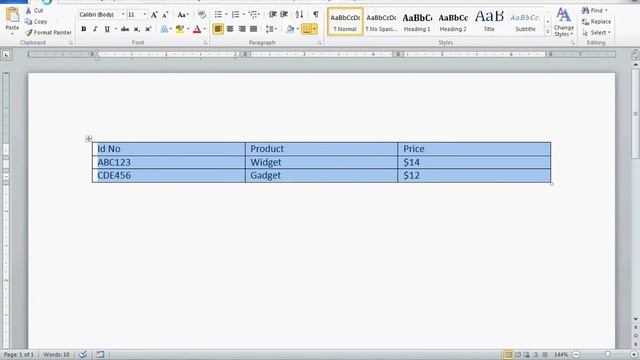The width and height of the screenshot is (640, 360).
Task: Apply the No Spacing style
Action: (381, 22)
